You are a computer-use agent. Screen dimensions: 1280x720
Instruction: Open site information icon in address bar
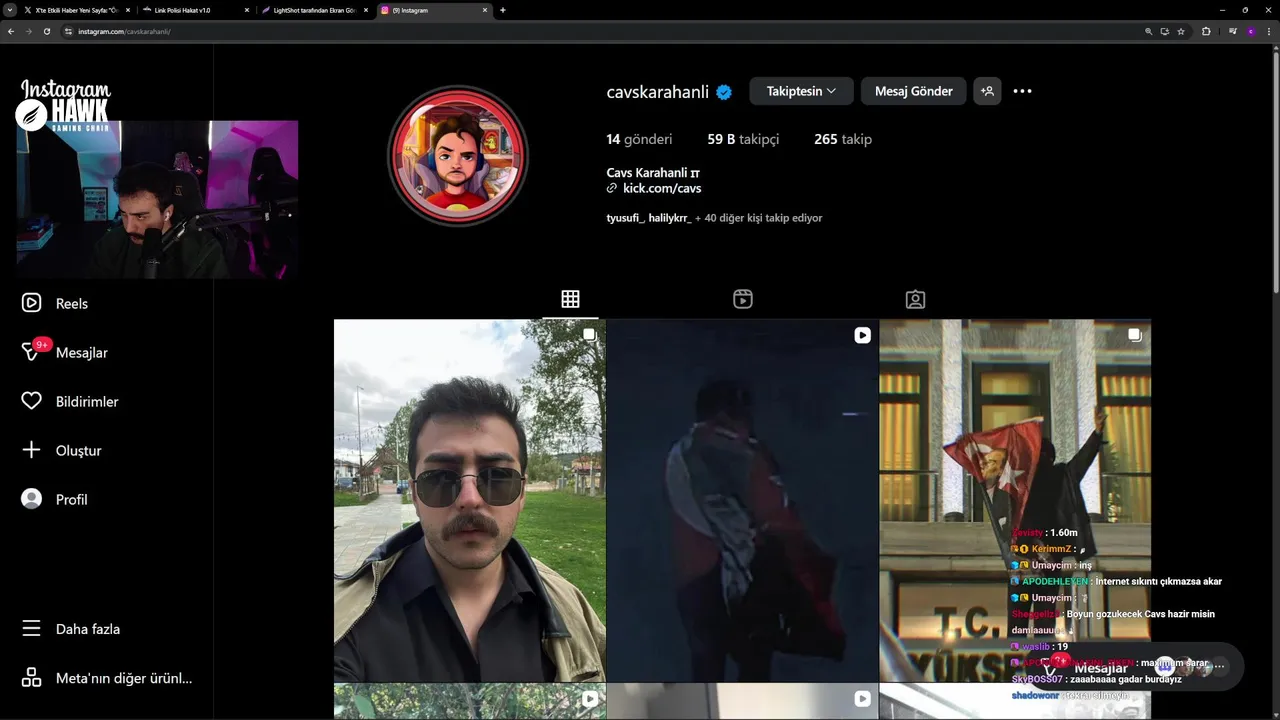click(68, 31)
